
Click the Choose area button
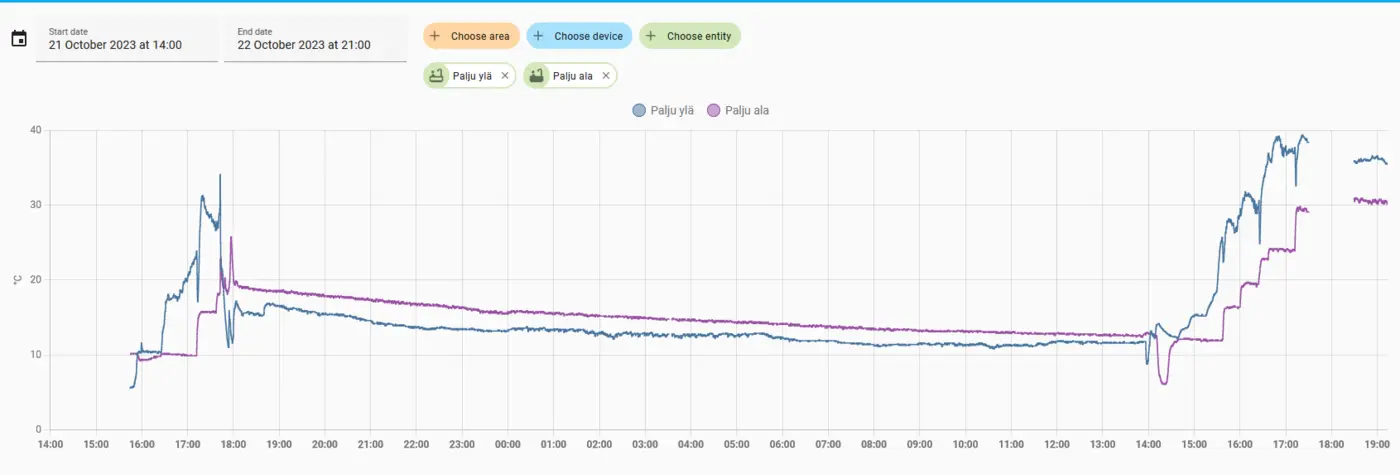pyautogui.click(x=471, y=36)
